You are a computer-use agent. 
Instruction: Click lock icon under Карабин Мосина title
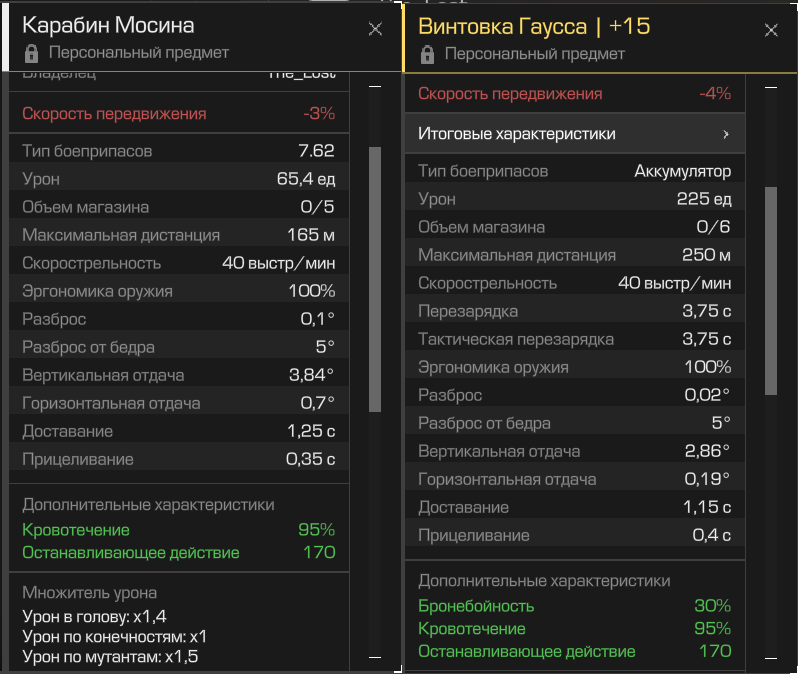(31, 53)
